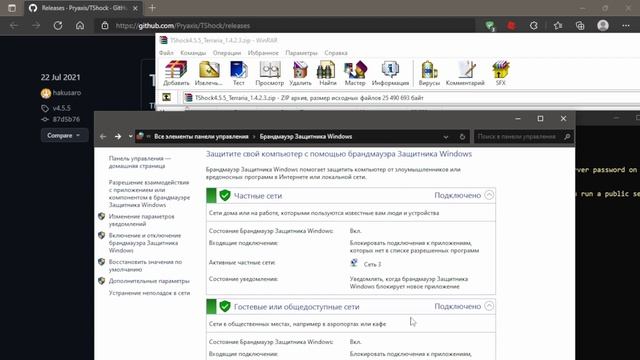Open the WinRAR Справка menu
Screen dimensions: 640x360
coord(336,53)
